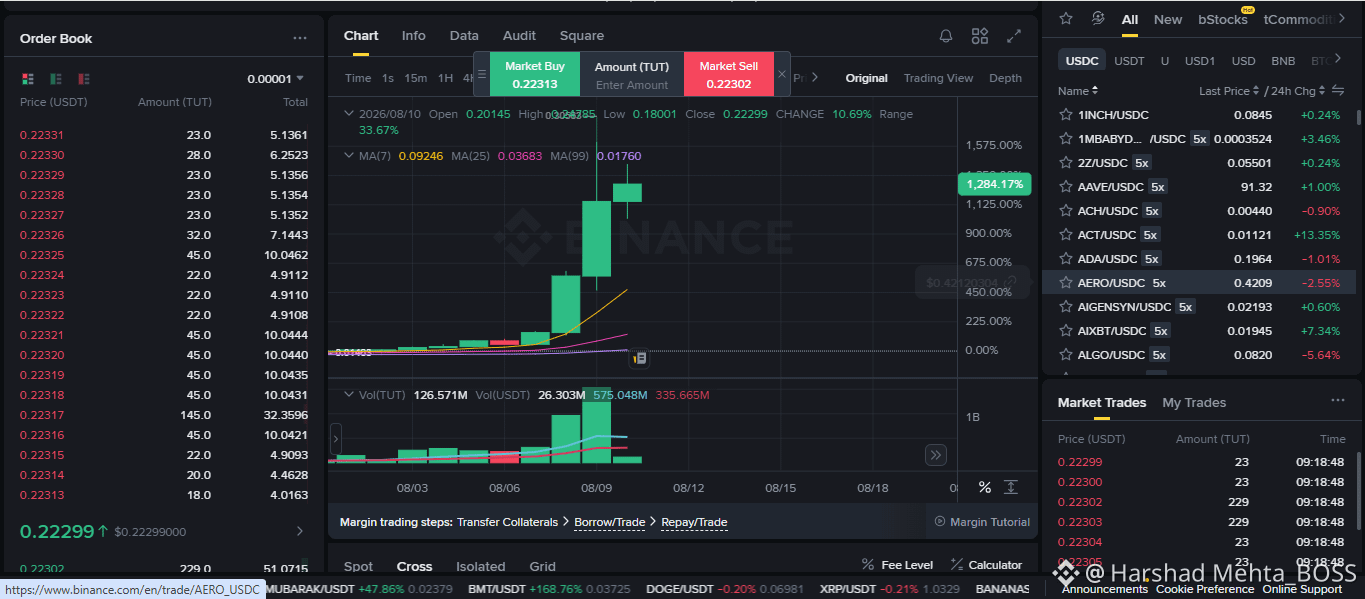The width and height of the screenshot is (1365, 599).
Task: Switch to My Trades tab
Action: pos(1194,402)
